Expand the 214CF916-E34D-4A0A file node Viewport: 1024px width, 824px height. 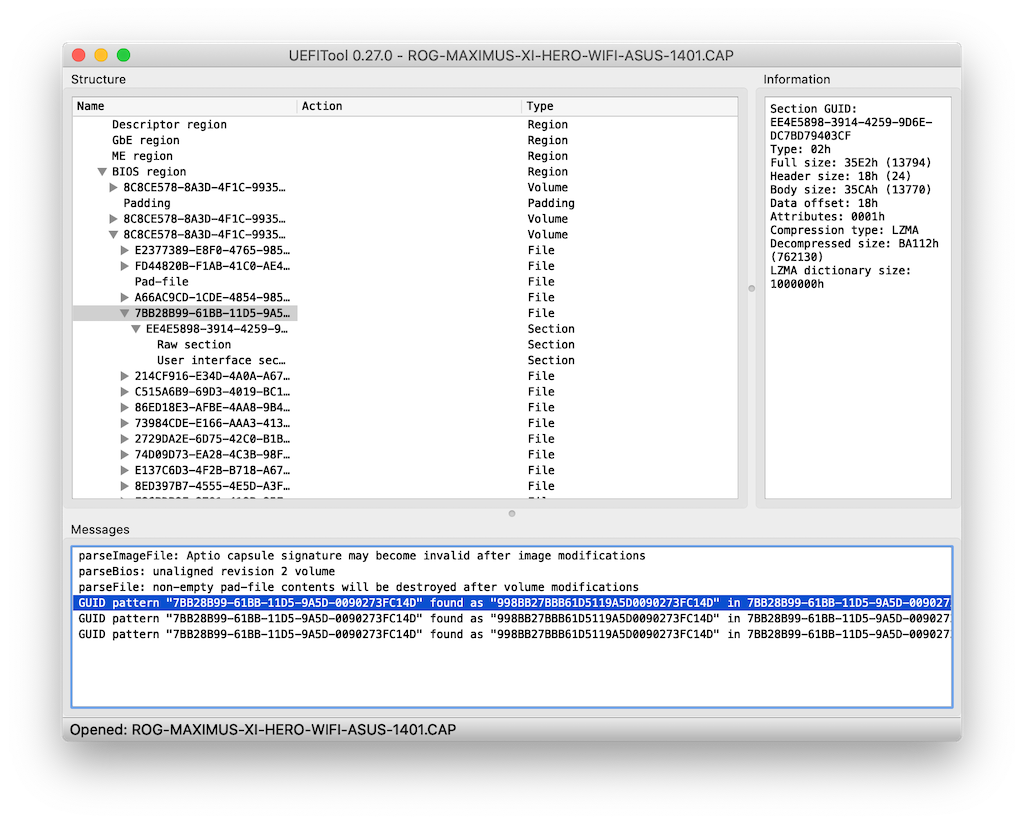click(125, 376)
